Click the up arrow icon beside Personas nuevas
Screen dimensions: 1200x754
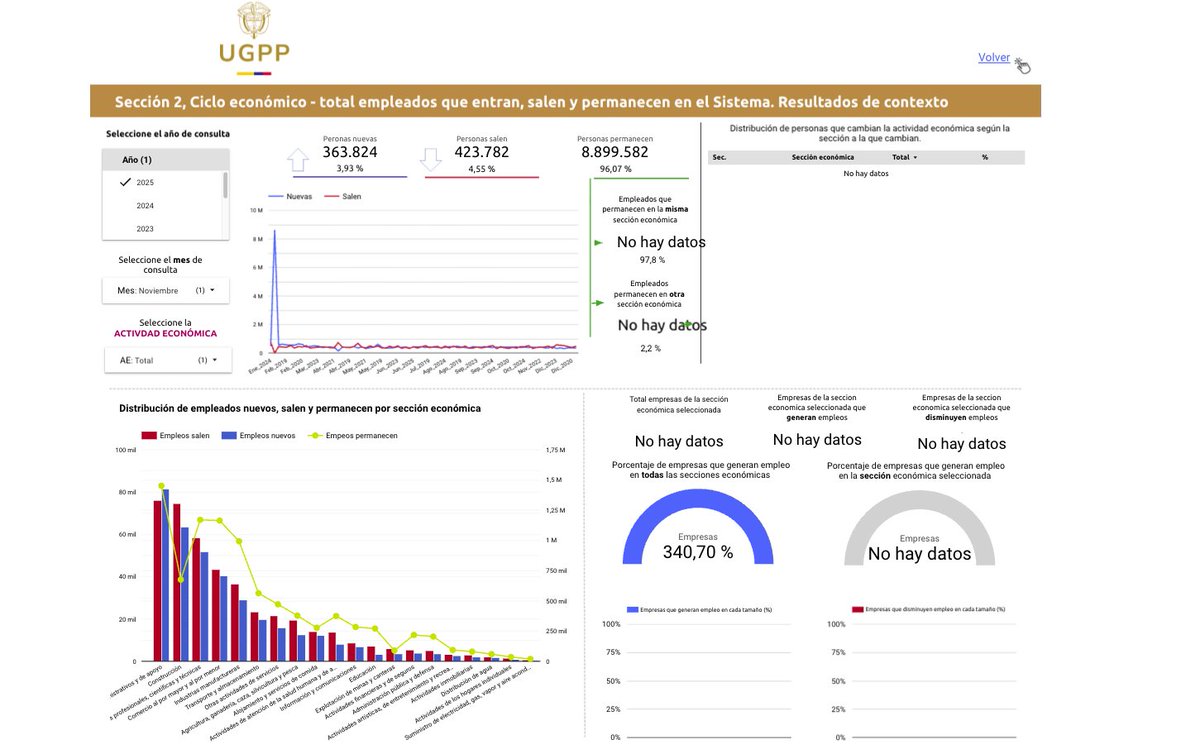[x=299, y=161]
